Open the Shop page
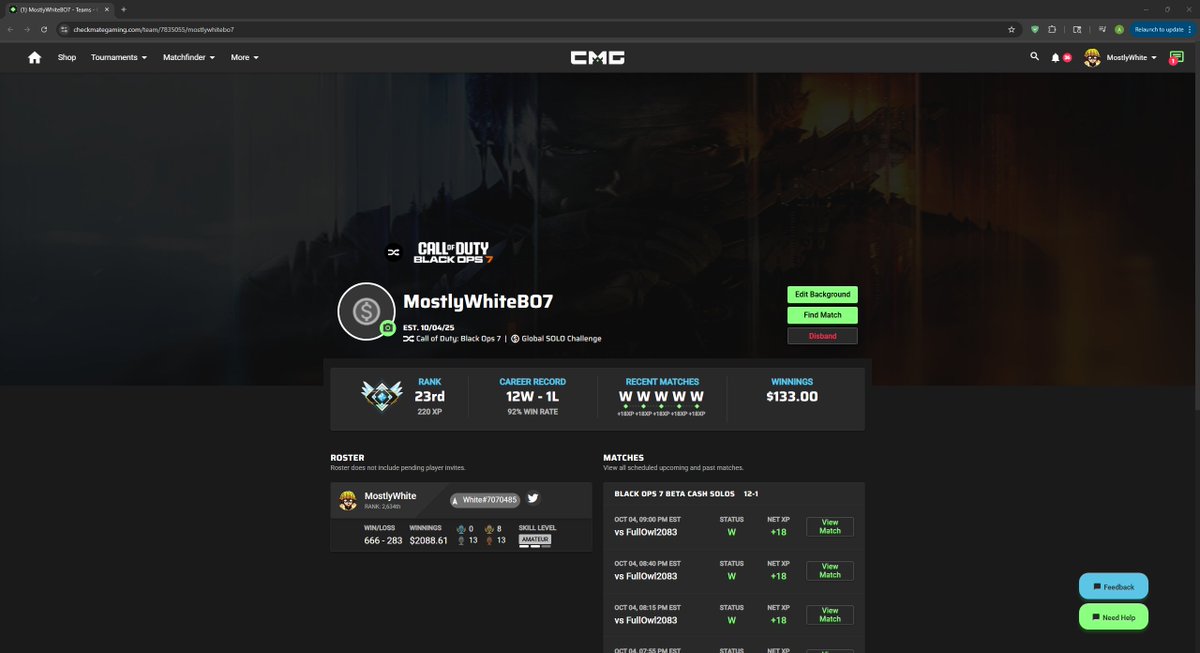The width and height of the screenshot is (1200, 653). pos(67,58)
